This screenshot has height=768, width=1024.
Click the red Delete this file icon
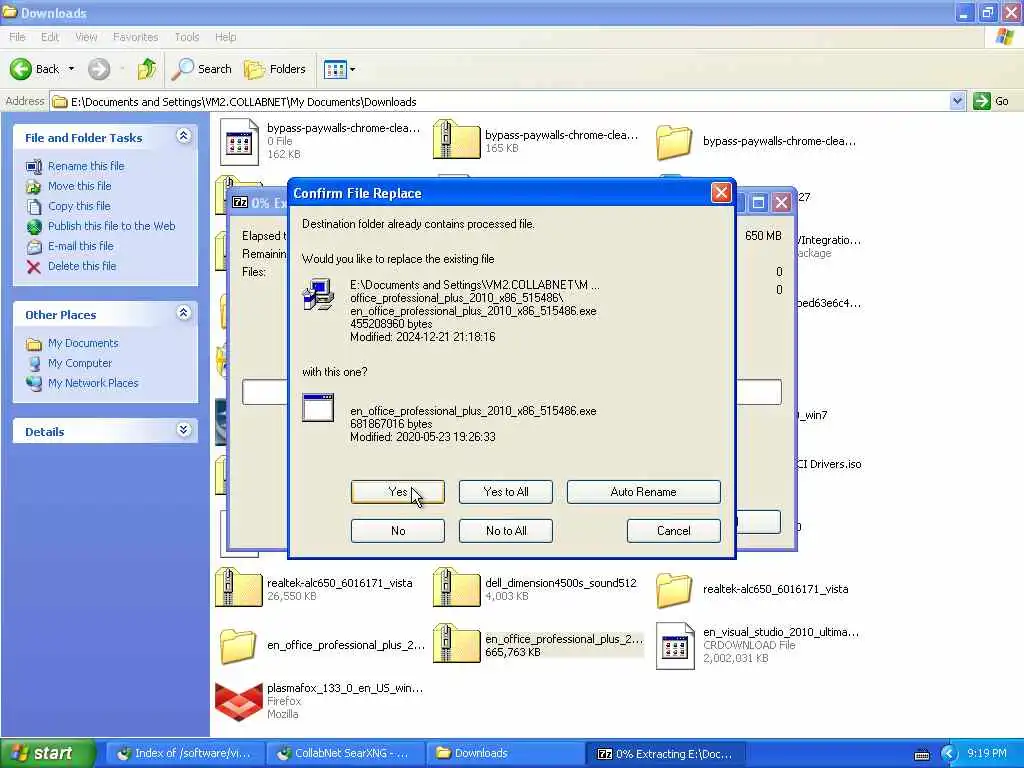[34, 266]
